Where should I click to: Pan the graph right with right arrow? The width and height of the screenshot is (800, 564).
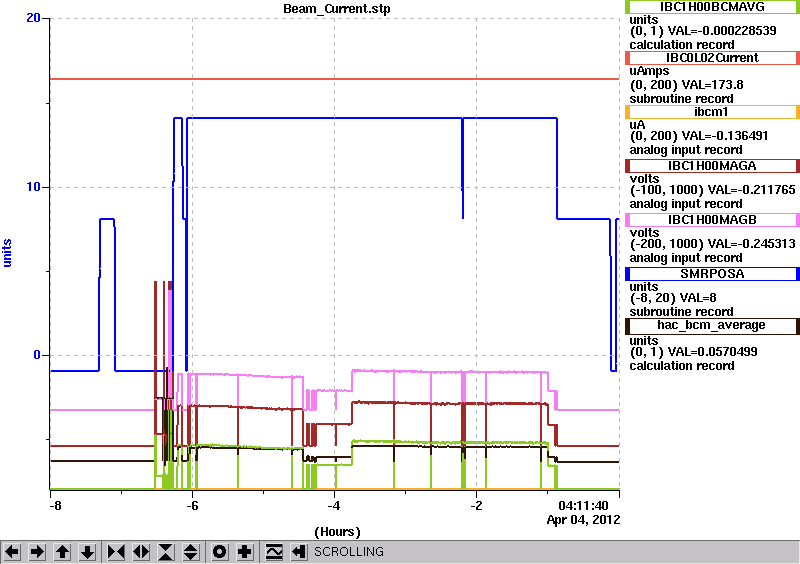(x=37, y=552)
